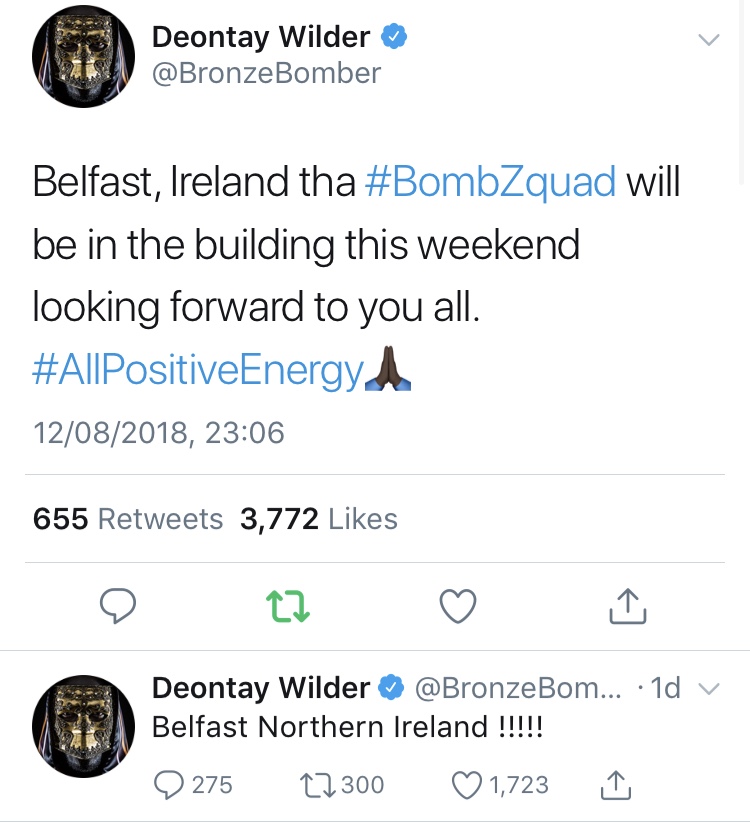Open the #AllPositiveEnergy hashtag
The image size is (750, 822).
pyautogui.click(x=198, y=372)
